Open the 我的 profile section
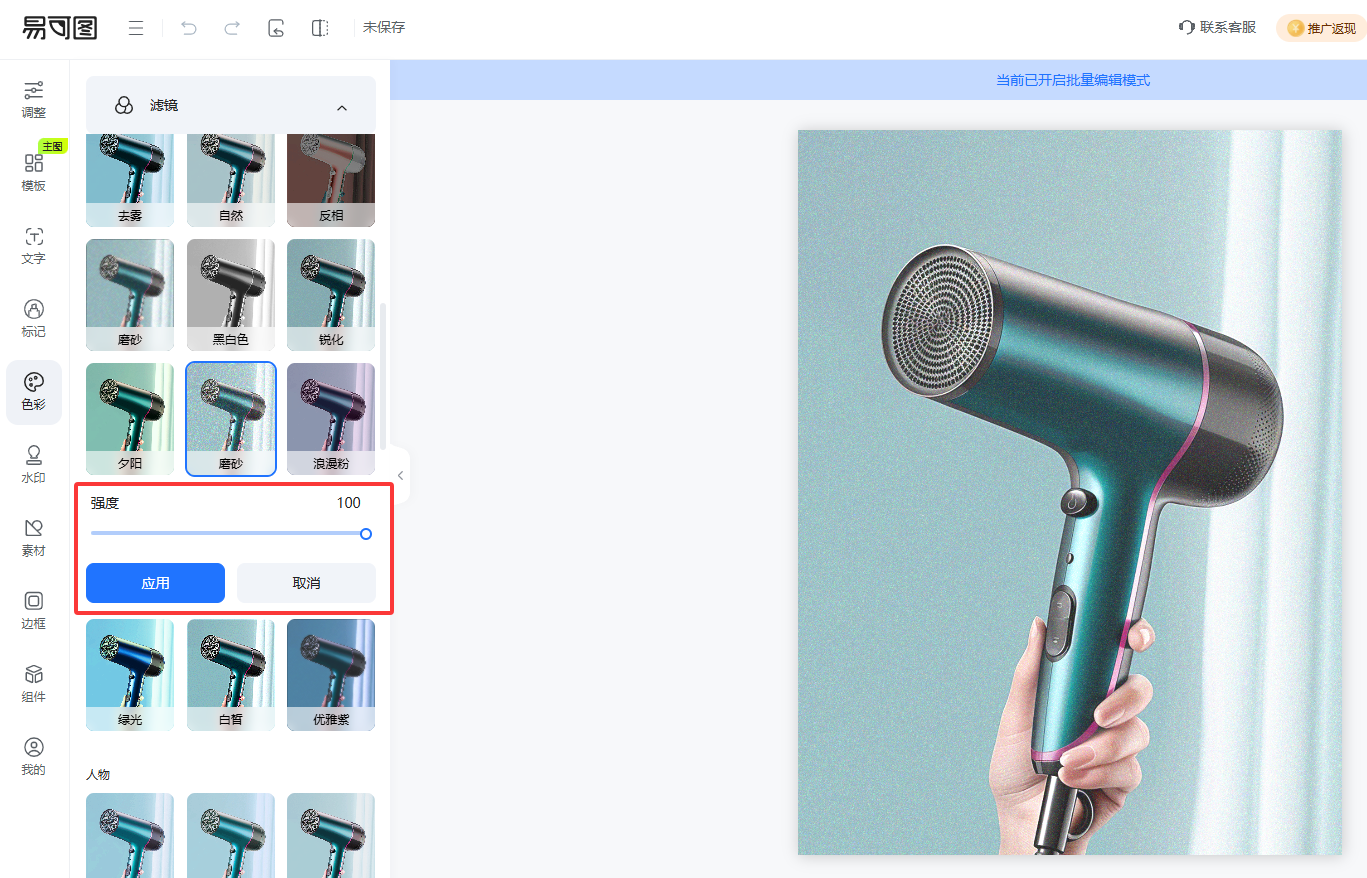Image resolution: width=1367 pixels, height=878 pixels. [34, 757]
